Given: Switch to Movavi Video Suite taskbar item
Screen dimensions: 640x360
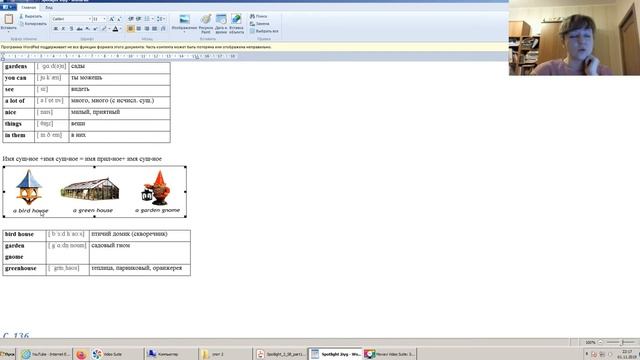Looking at the screenshot, I should point(389,354).
